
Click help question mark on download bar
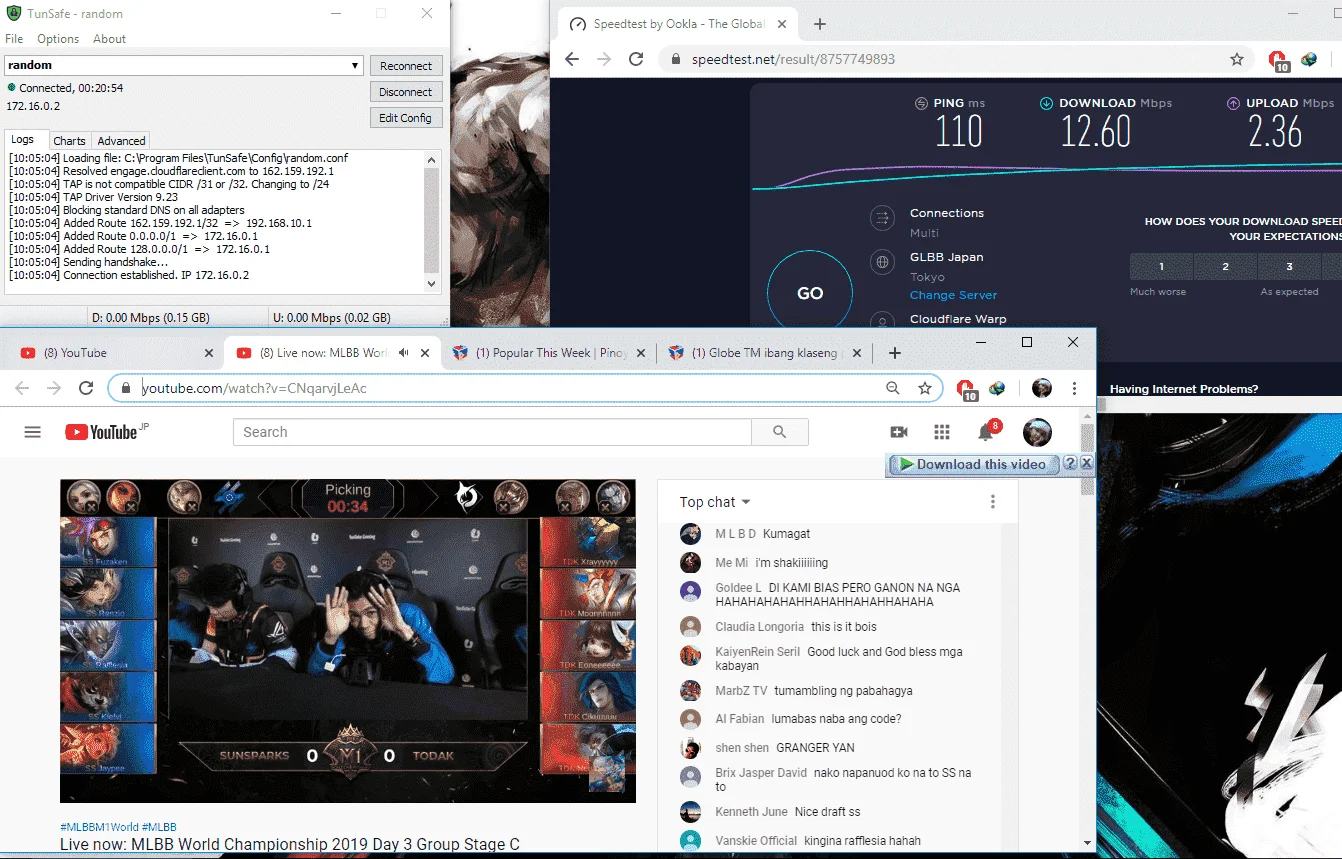click(1070, 464)
